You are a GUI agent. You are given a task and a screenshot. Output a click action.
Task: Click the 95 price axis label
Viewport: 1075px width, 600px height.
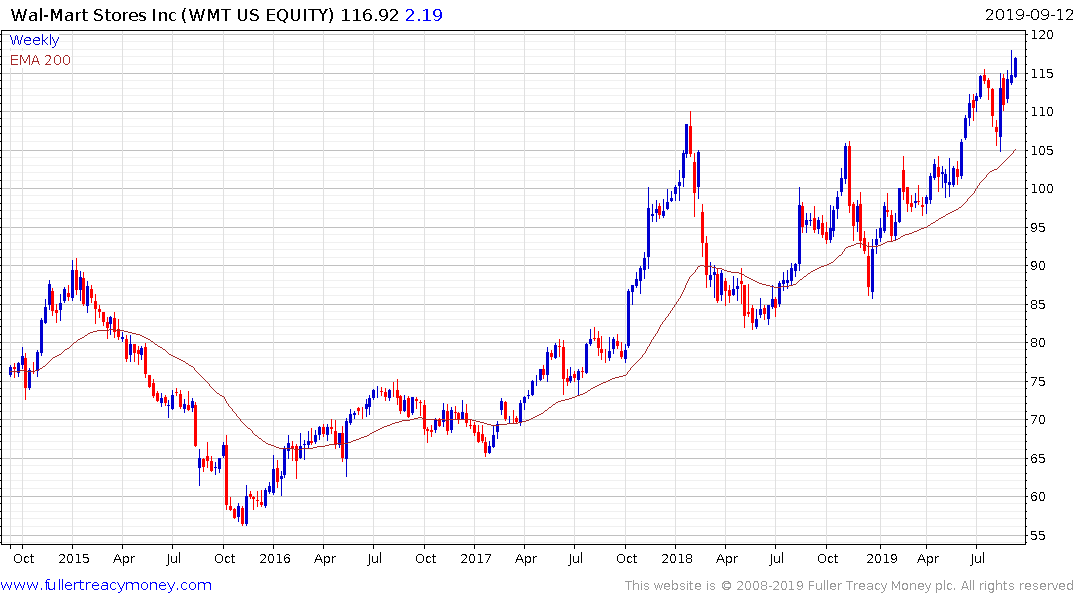click(1039, 227)
